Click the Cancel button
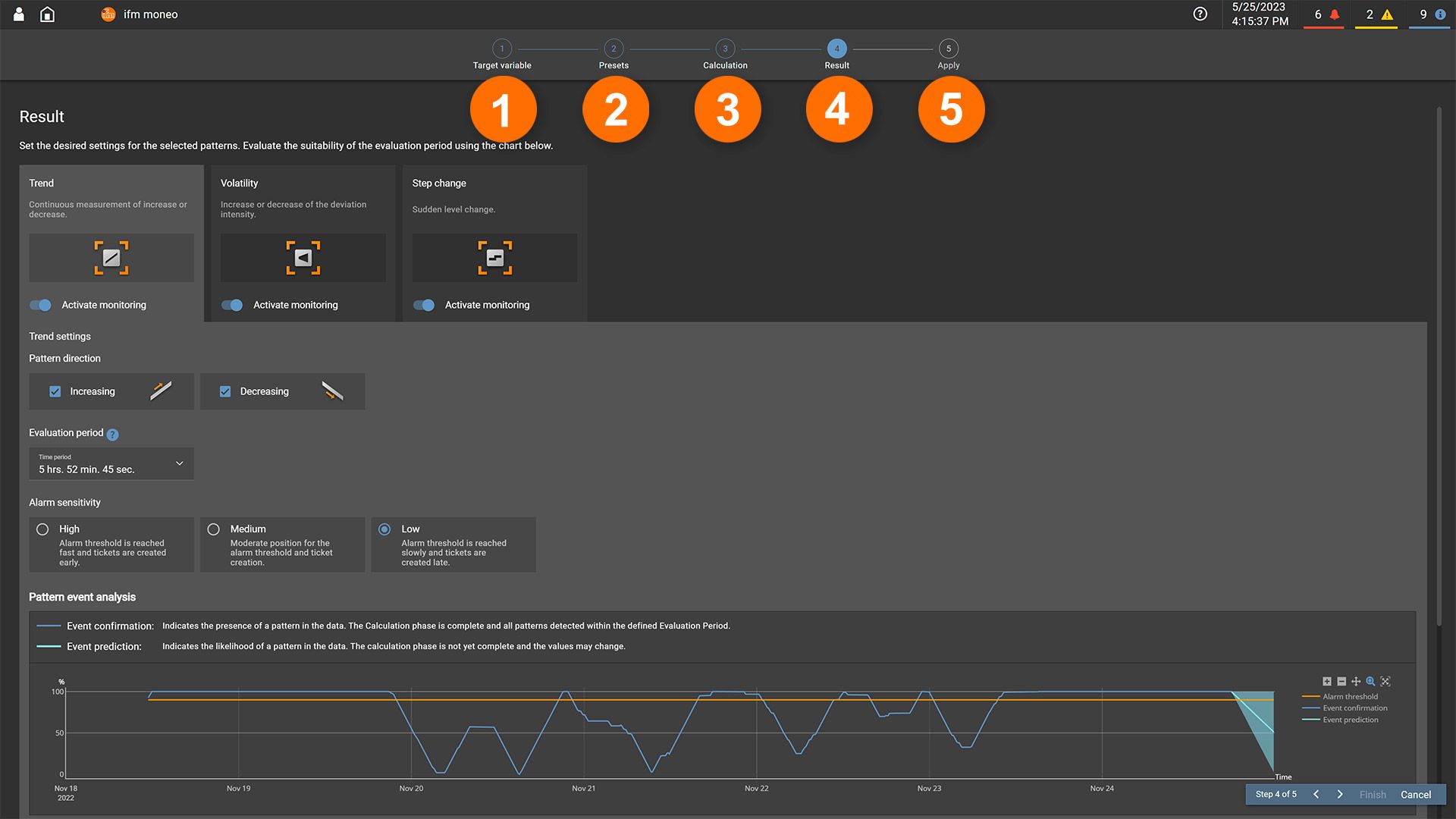 [x=1416, y=795]
